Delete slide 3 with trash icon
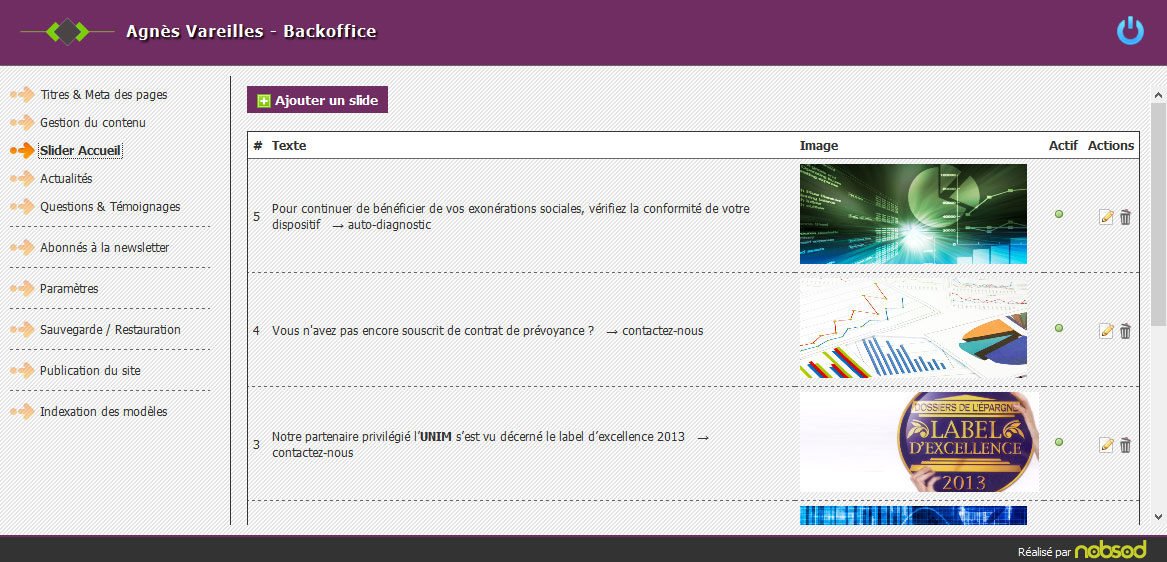The image size is (1167, 562). click(1125, 444)
